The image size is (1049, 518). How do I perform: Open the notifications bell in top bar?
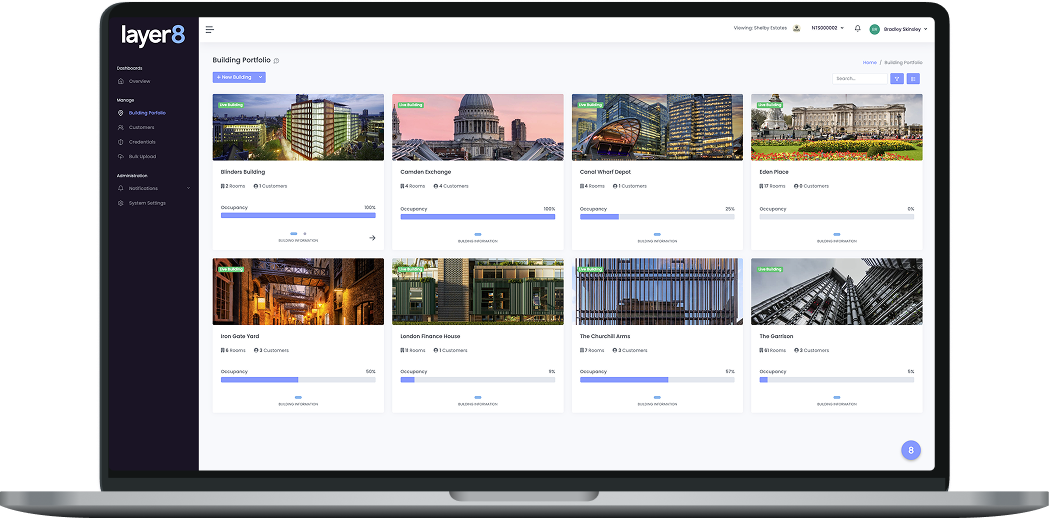[x=857, y=28]
